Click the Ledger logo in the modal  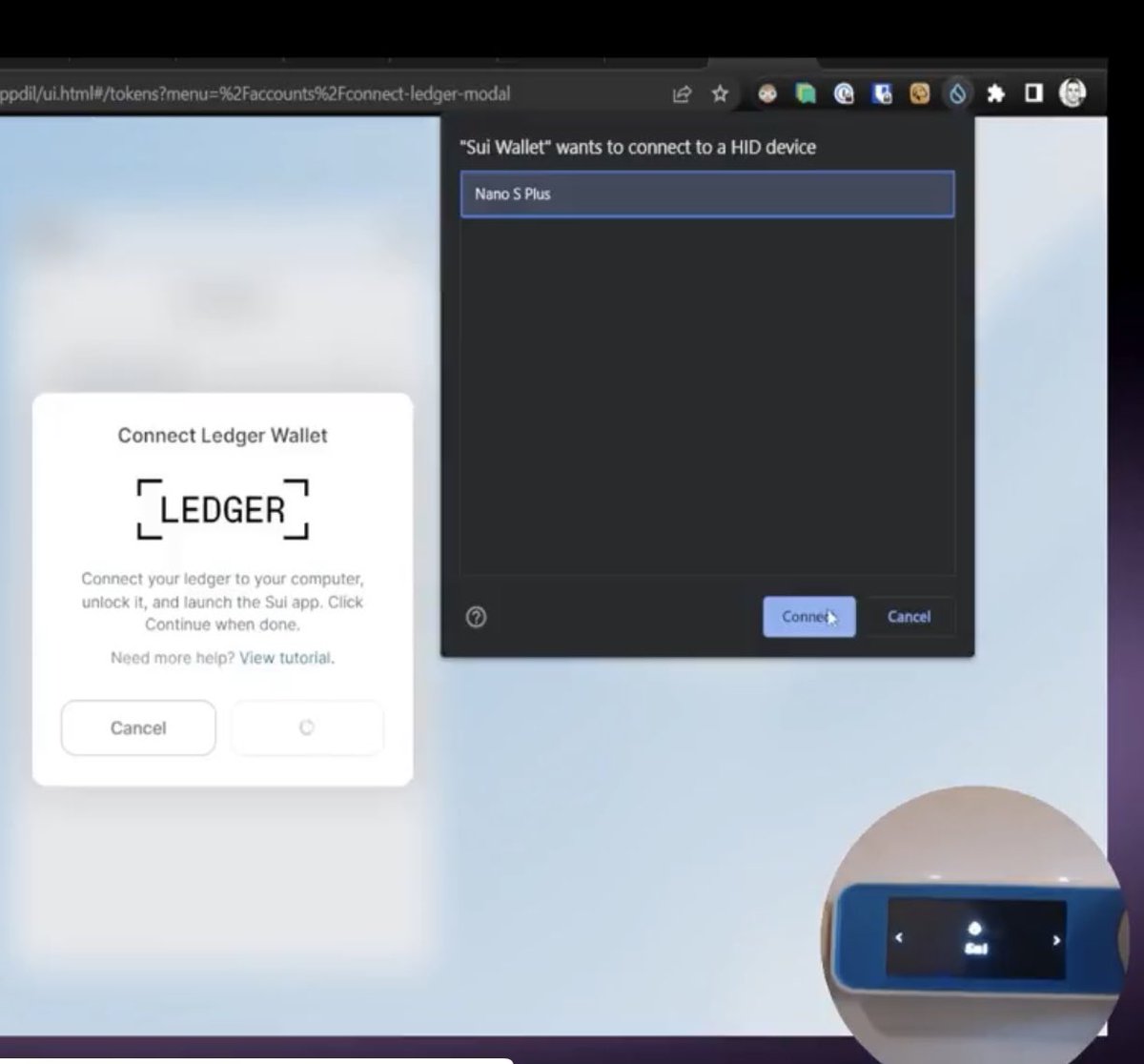coord(223,509)
